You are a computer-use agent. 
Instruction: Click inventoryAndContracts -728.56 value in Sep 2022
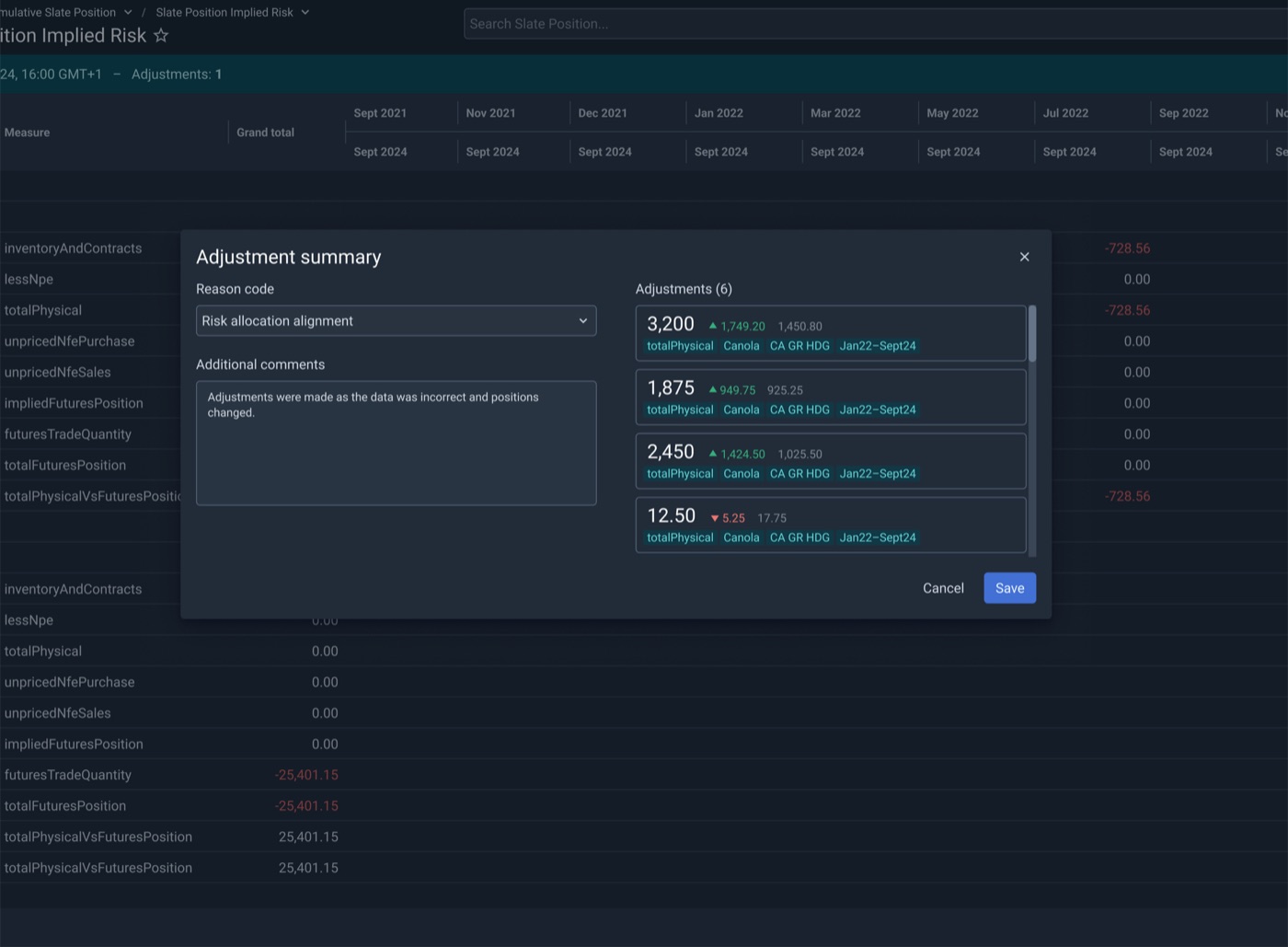1127,248
